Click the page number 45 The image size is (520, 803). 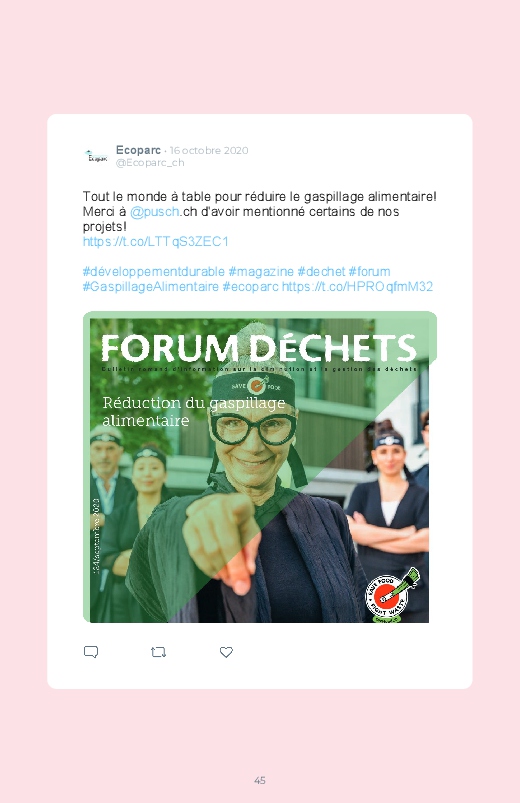click(260, 780)
